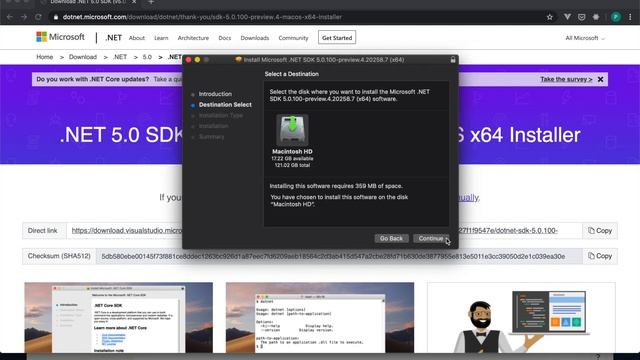Copy the direct link
Viewport: 640px width, 360px height.
pyautogui.click(x=600, y=231)
